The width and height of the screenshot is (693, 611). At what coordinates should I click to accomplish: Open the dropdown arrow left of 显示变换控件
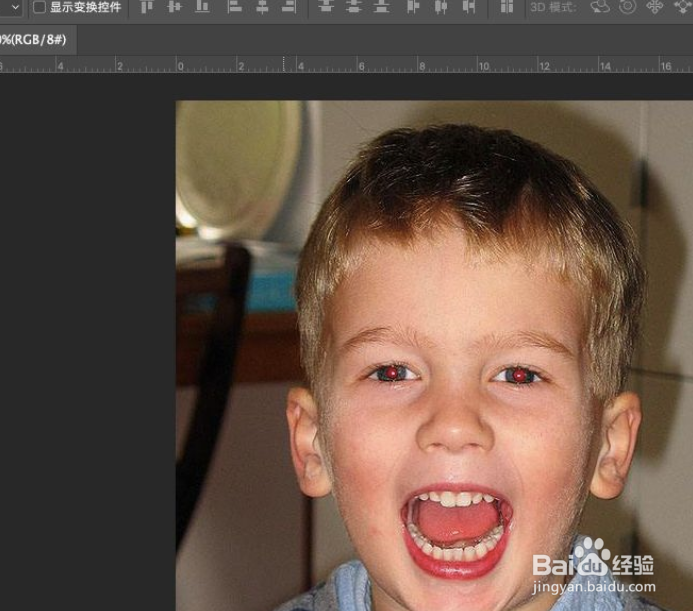15,7
